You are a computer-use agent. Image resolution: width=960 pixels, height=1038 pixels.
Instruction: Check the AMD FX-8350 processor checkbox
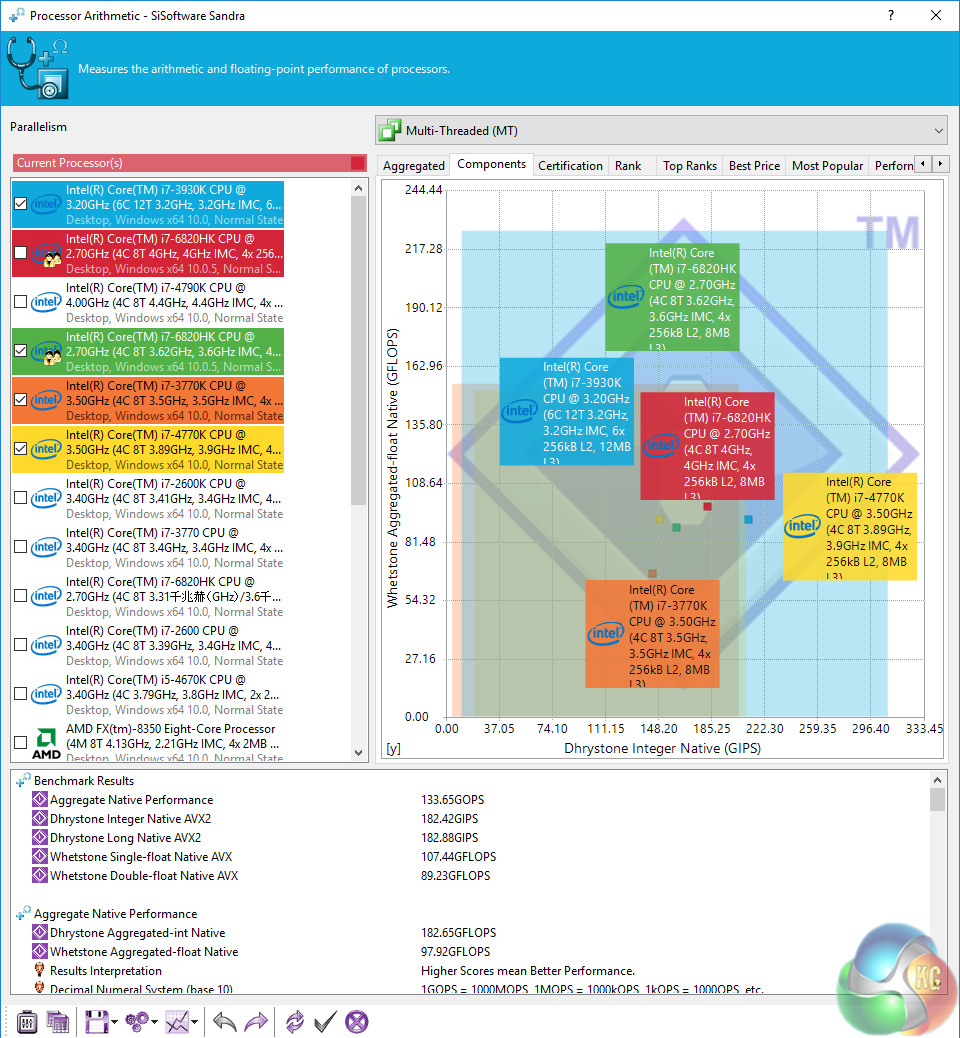point(21,743)
